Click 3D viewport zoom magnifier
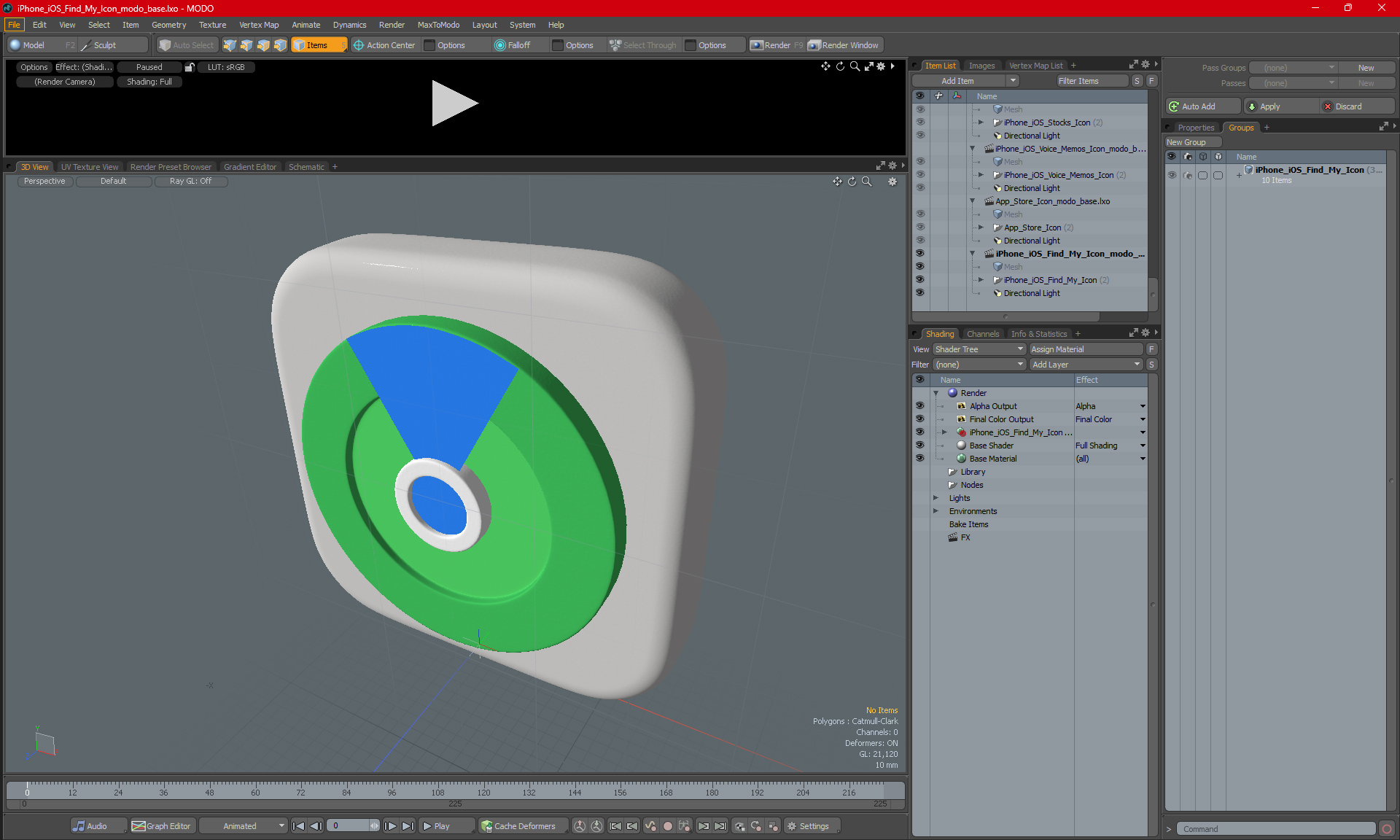The image size is (1400, 840). click(x=866, y=182)
